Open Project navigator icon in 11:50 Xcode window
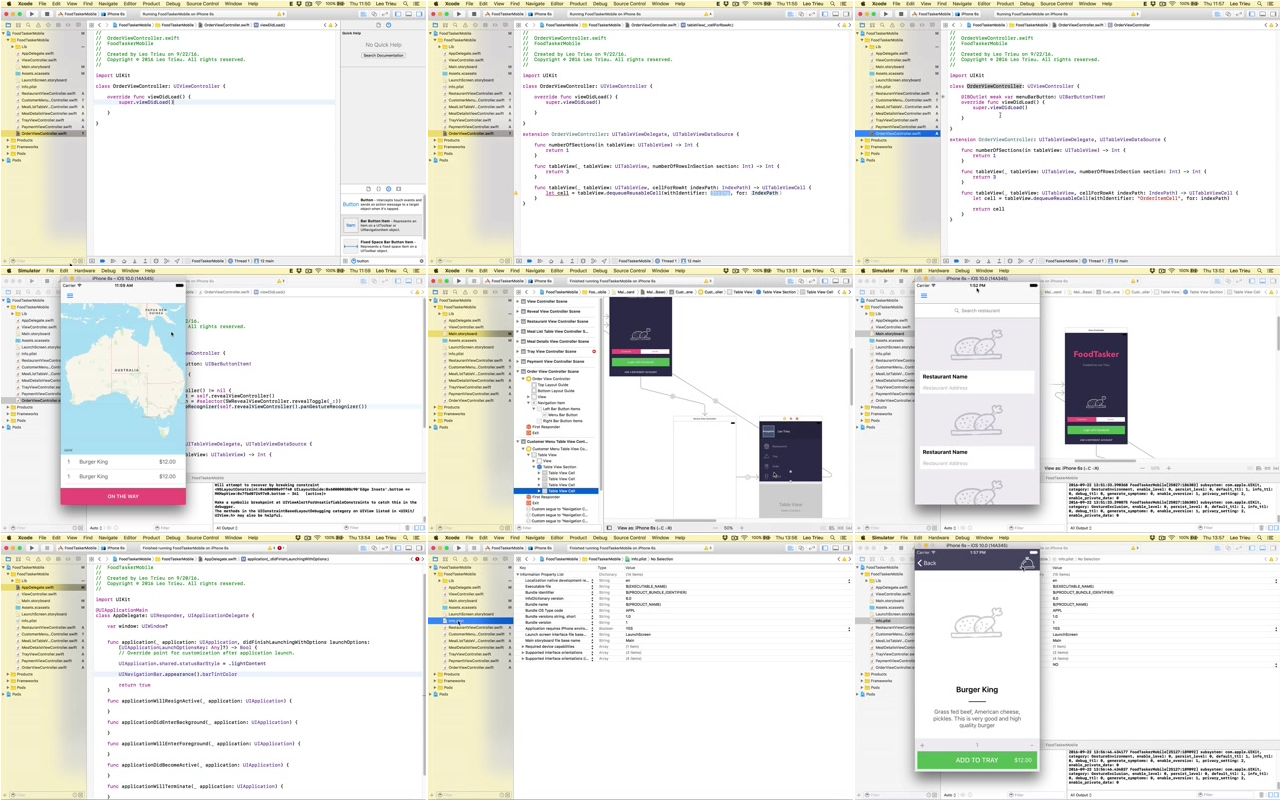The width and height of the screenshot is (1281, 801). (x=8, y=25)
